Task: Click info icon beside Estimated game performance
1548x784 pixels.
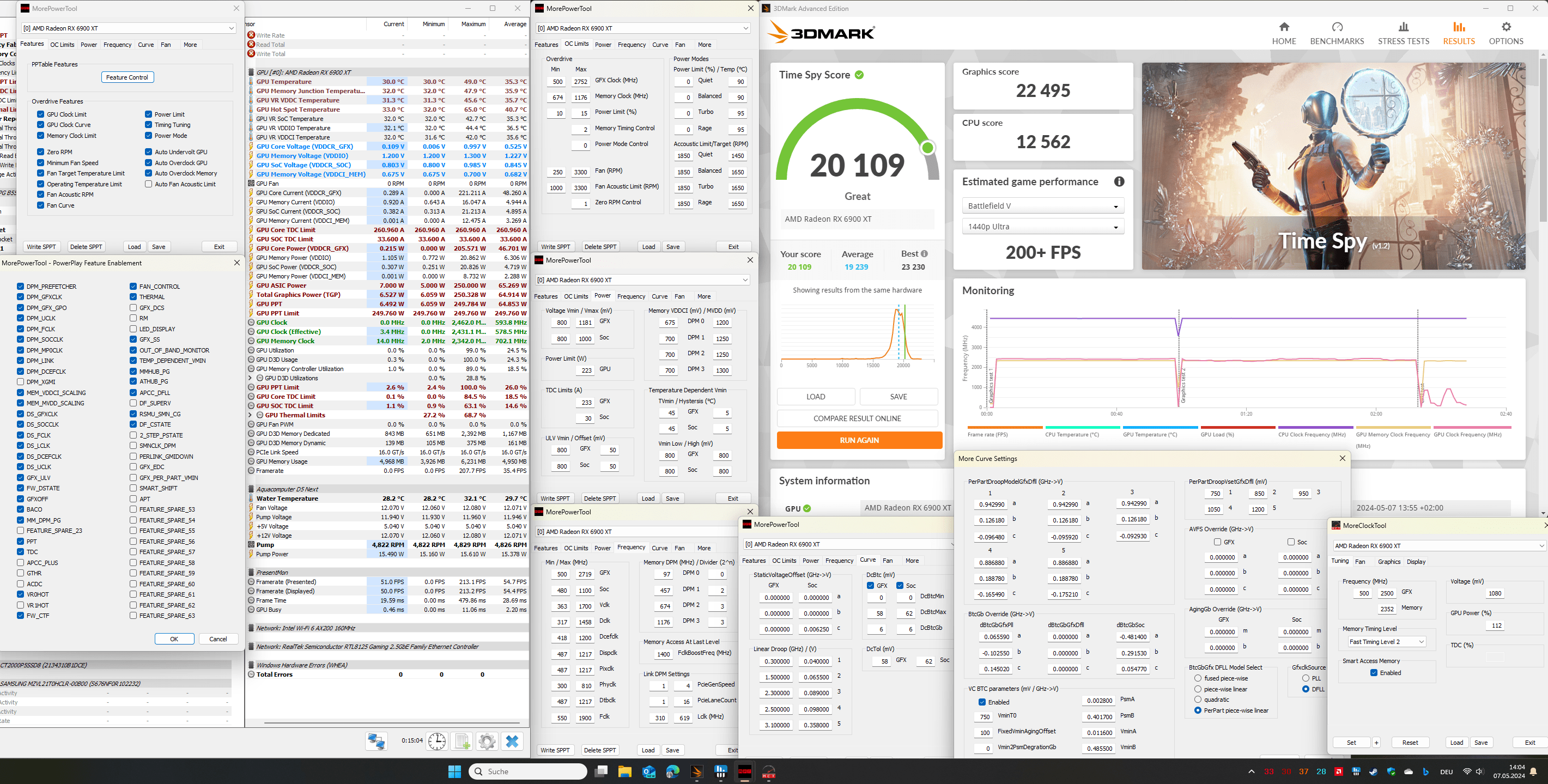Action: [1119, 181]
